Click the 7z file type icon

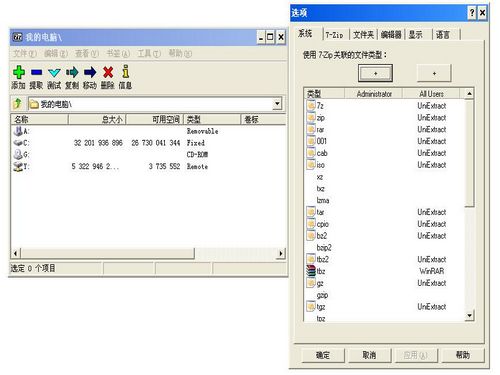coord(311,105)
